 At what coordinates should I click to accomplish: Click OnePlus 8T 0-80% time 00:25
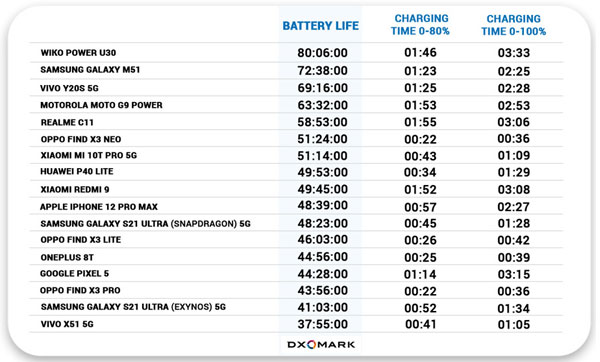[x=420, y=258]
